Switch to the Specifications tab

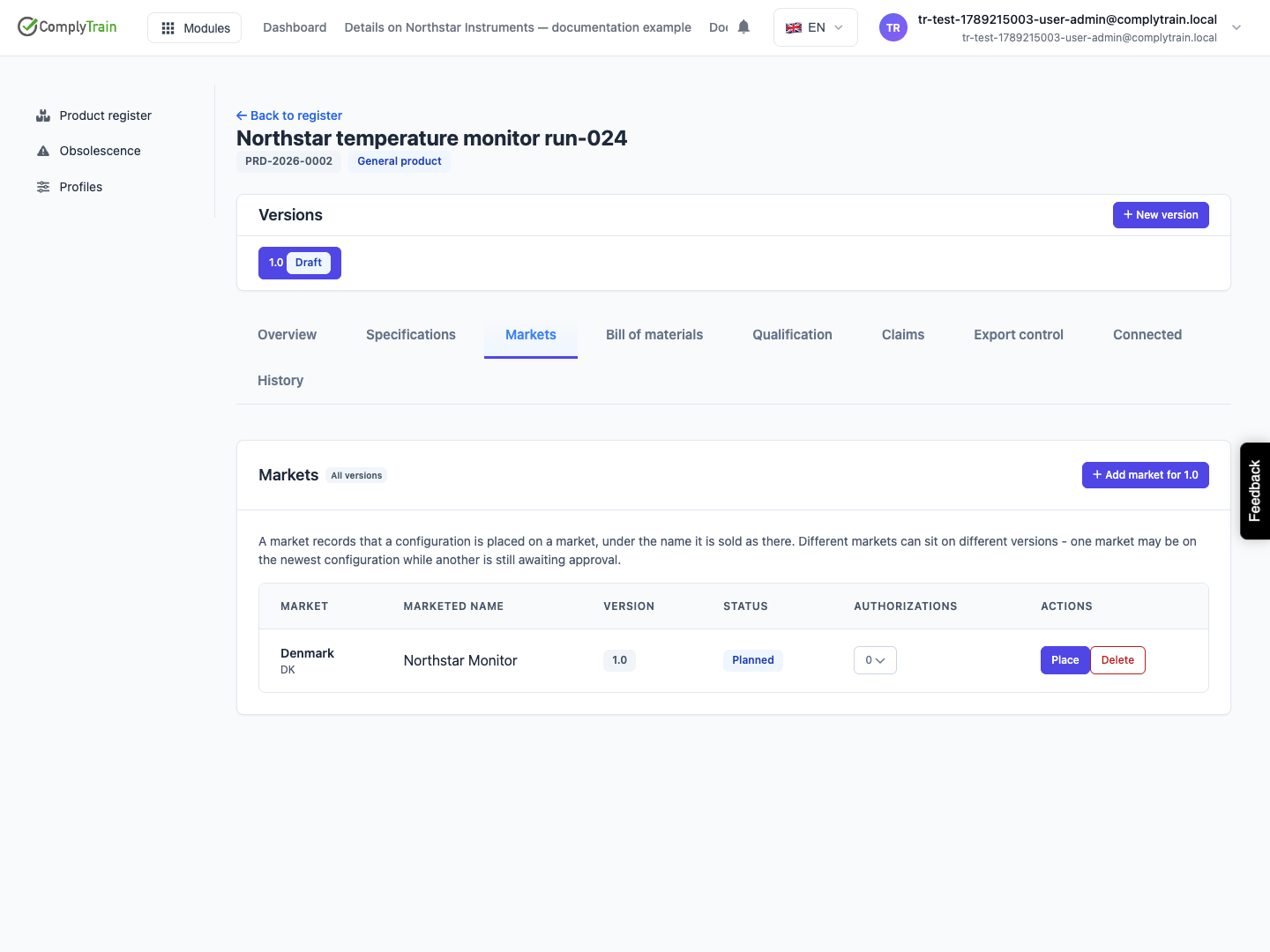[411, 335]
